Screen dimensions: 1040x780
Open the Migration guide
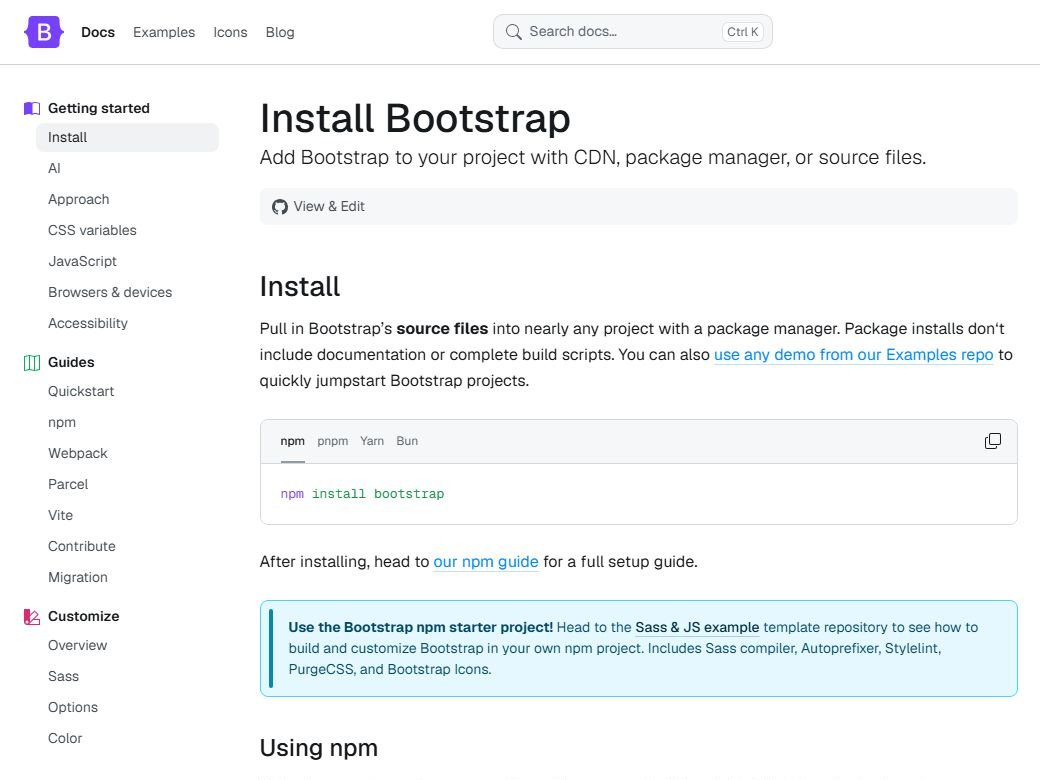78,577
